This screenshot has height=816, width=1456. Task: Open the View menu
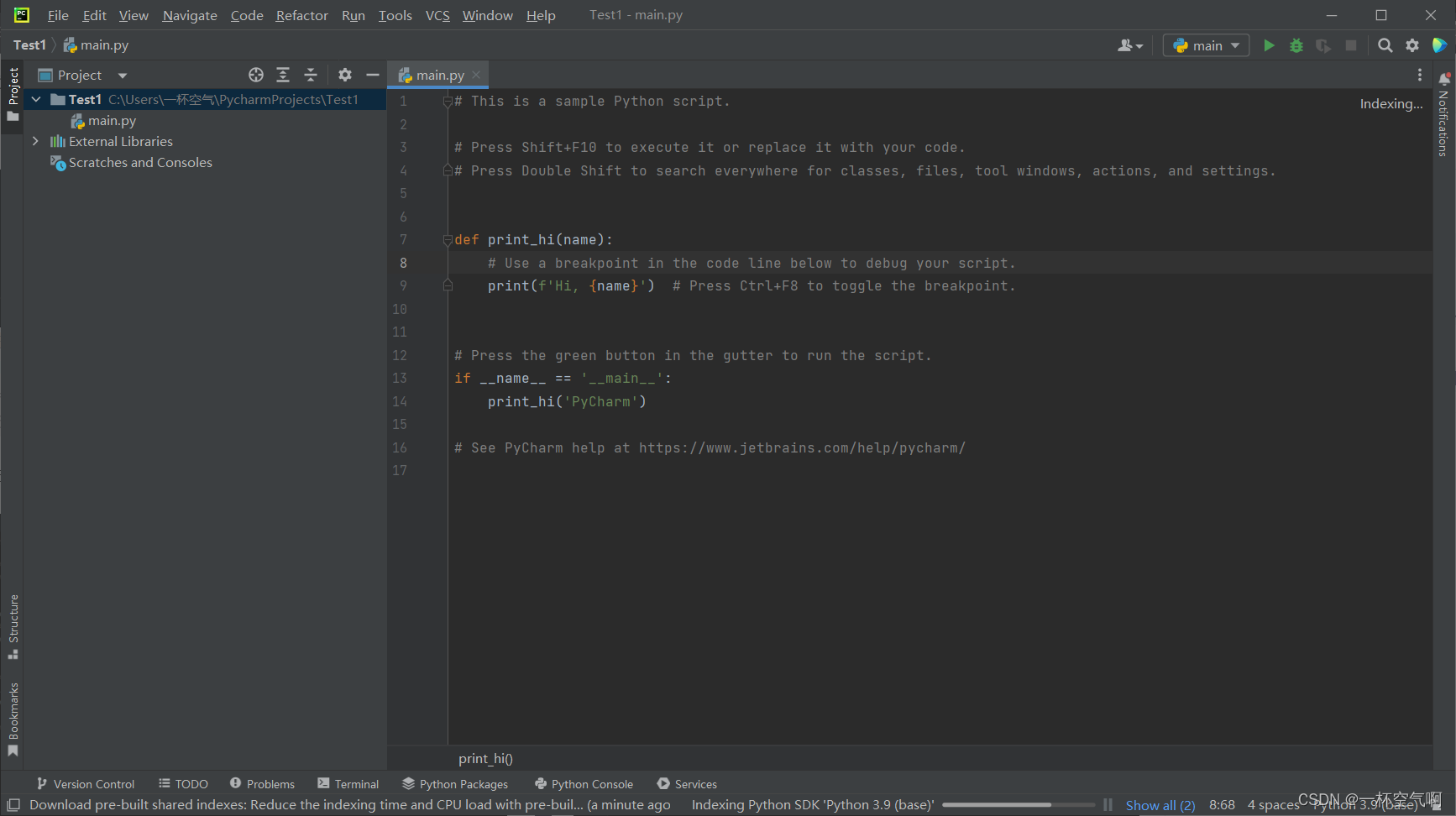pyautogui.click(x=134, y=15)
